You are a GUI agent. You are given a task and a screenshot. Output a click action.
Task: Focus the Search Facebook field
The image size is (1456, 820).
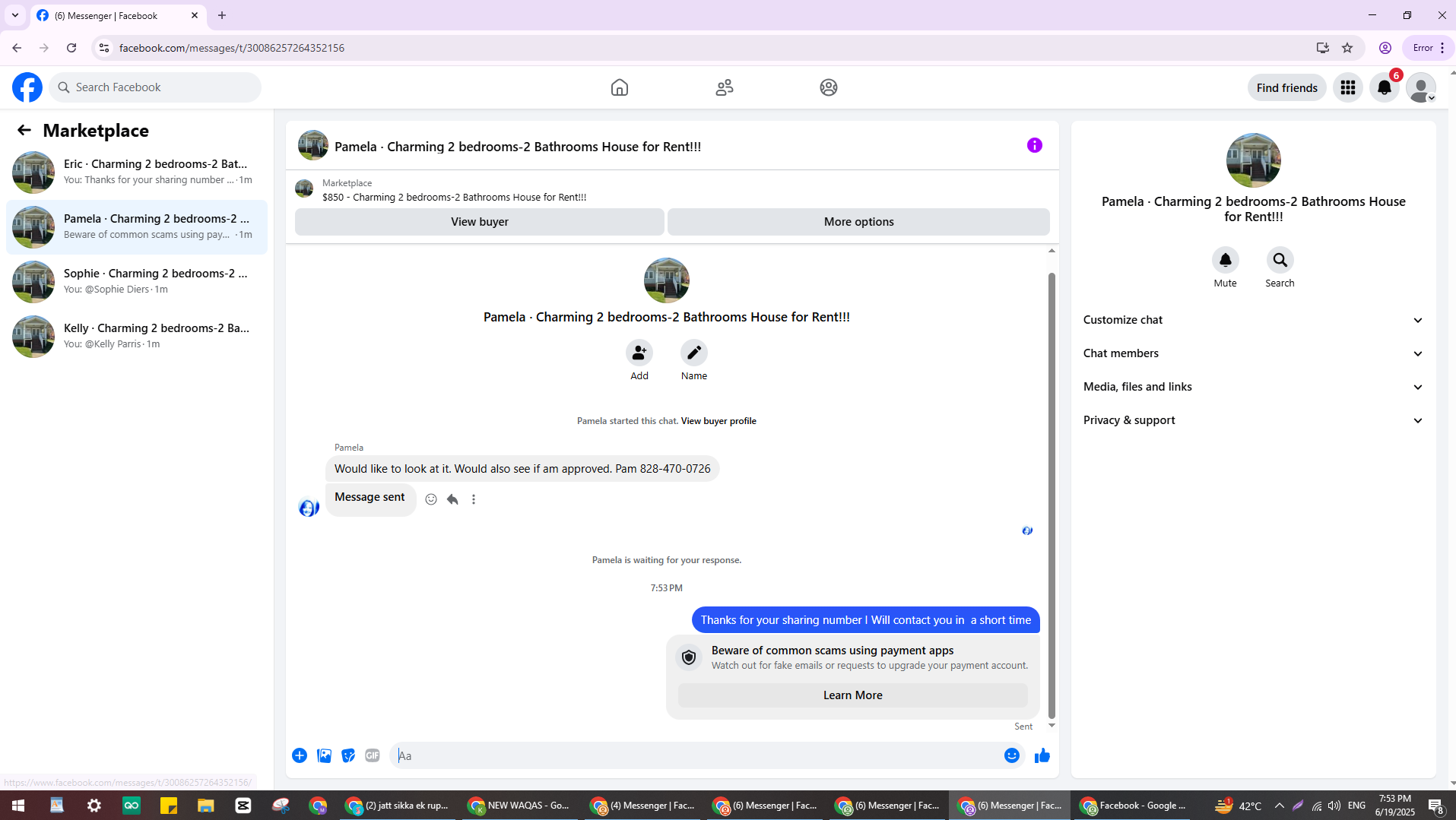(155, 87)
